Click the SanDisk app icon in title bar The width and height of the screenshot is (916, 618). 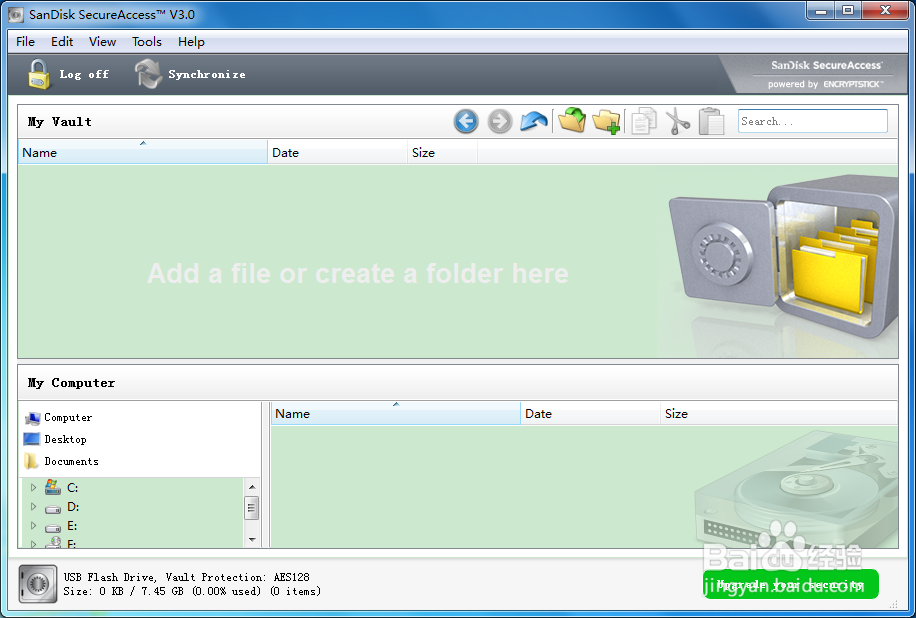(x=16, y=15)
